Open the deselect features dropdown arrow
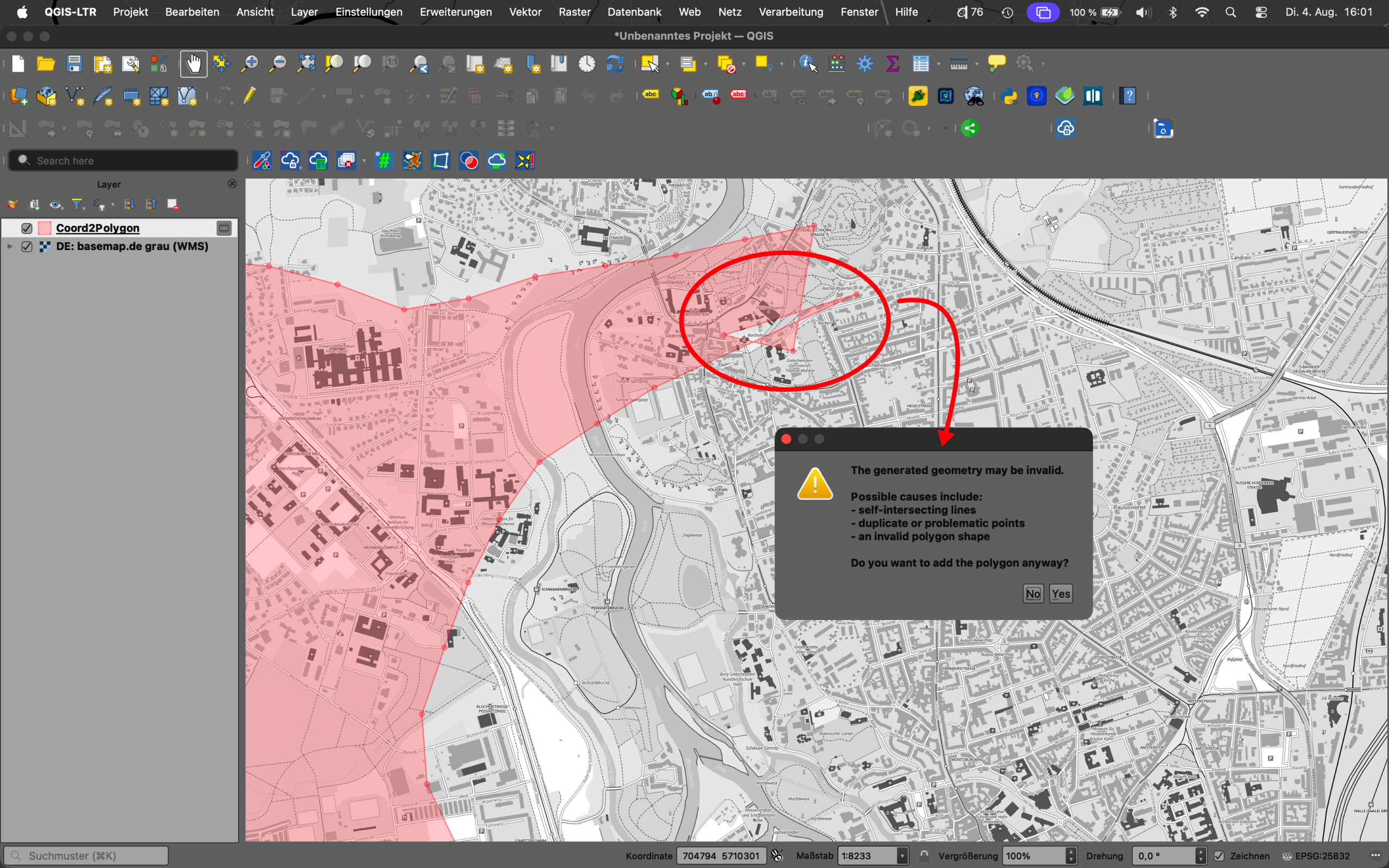Screen dimensions: 1389x868 (x=743, y=63)
